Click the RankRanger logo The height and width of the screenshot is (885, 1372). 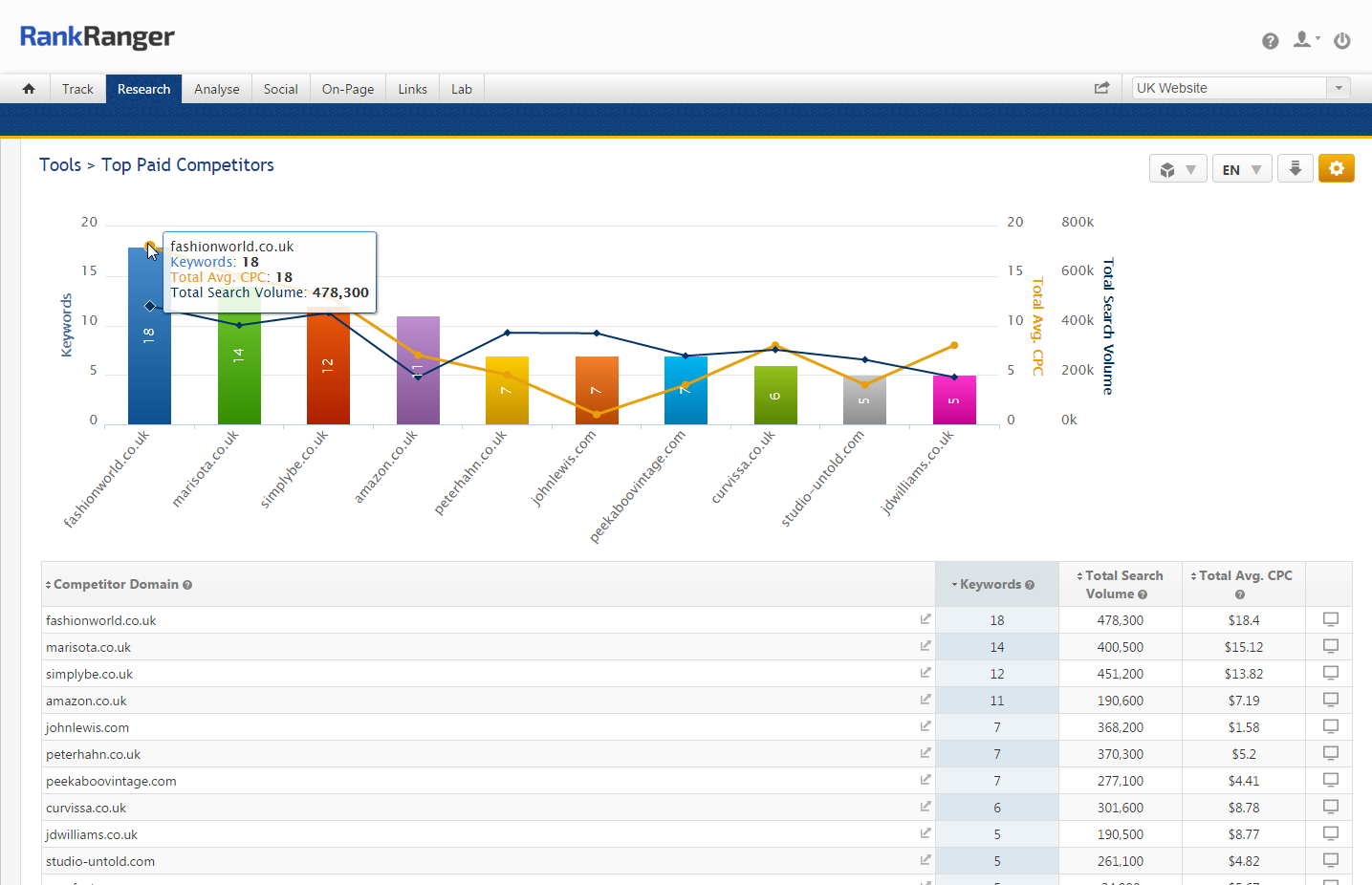tap(98, 37)
